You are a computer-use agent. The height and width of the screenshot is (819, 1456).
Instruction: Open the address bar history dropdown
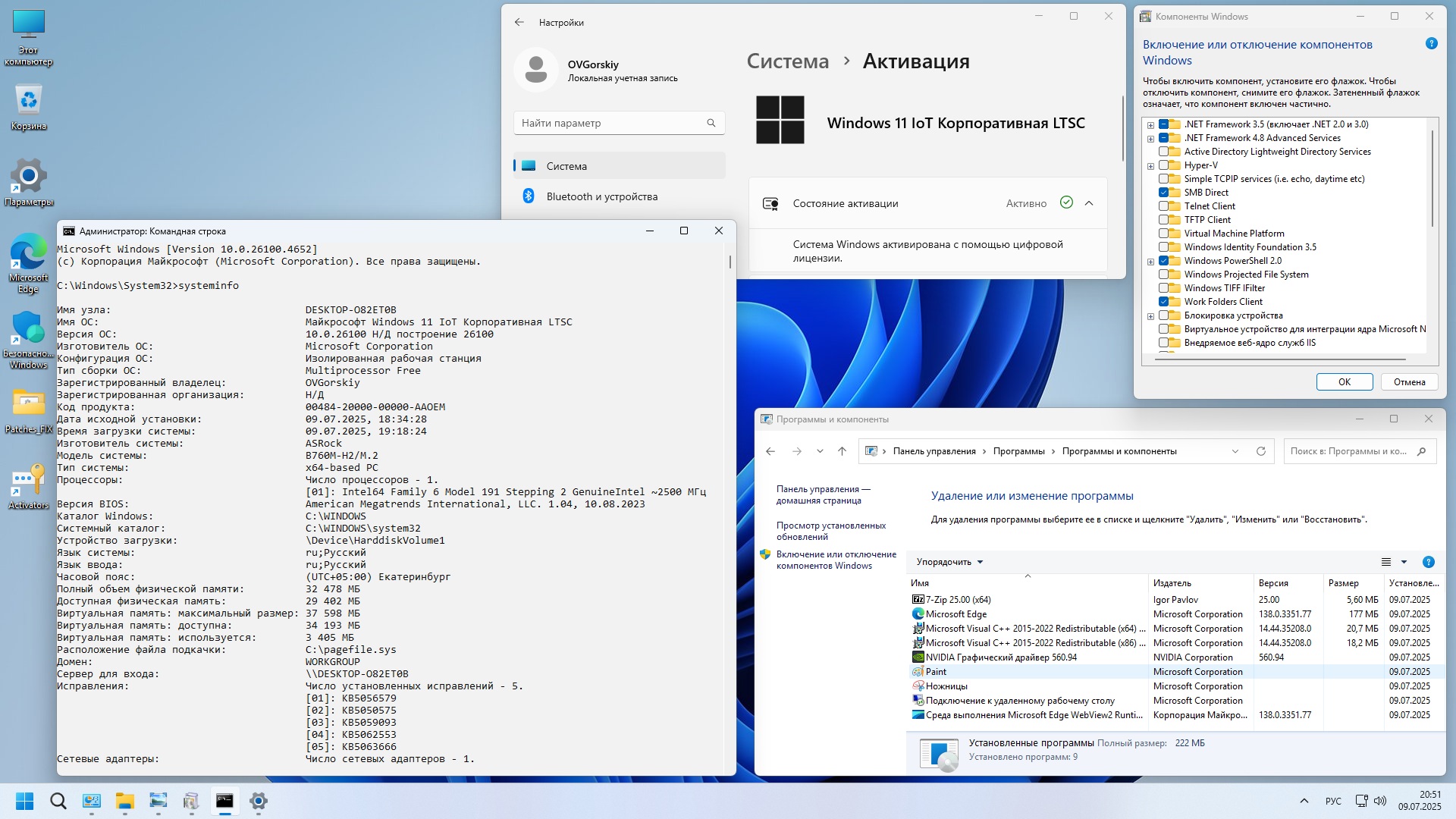[x=1235, y=451]
